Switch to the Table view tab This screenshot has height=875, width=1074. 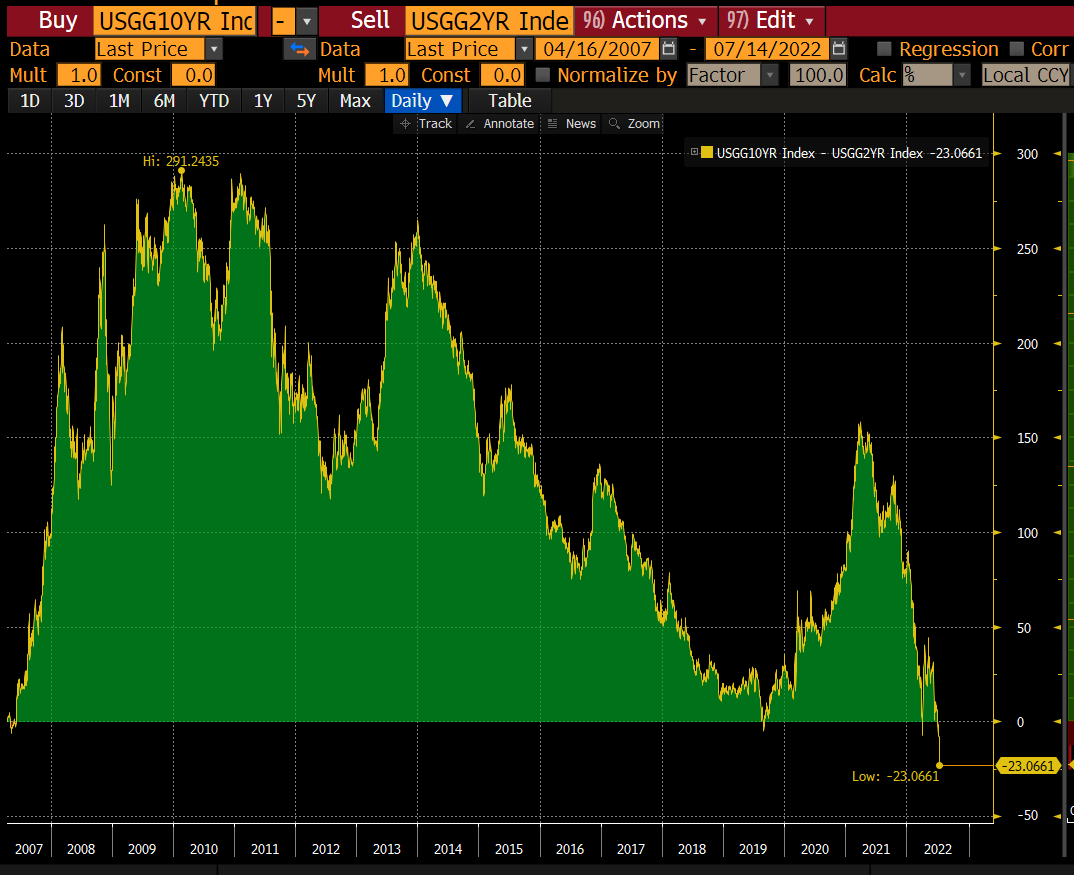pyautogui.click(x=509, y=100)
